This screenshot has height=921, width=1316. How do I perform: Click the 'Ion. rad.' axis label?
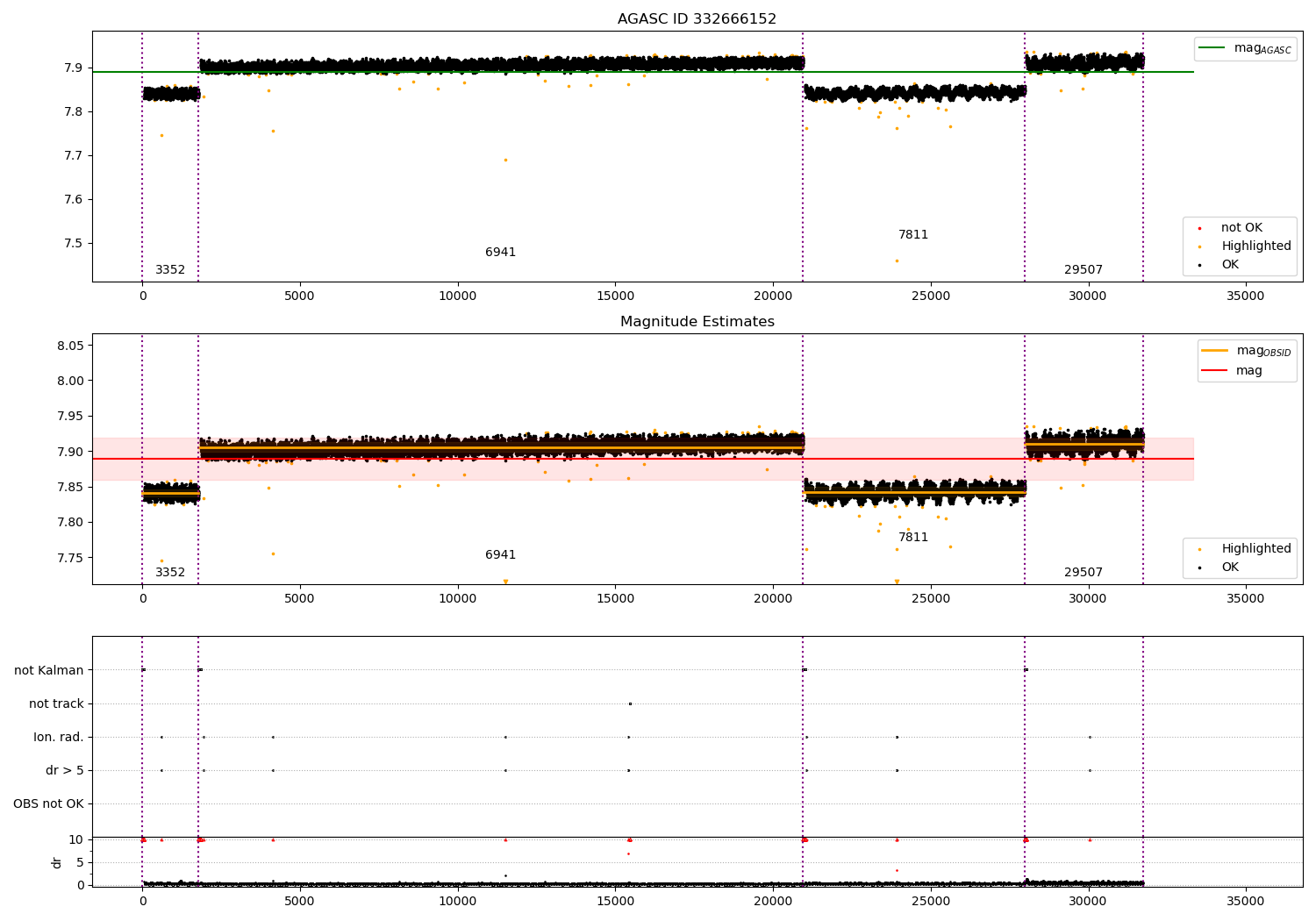tap(59, 738)
